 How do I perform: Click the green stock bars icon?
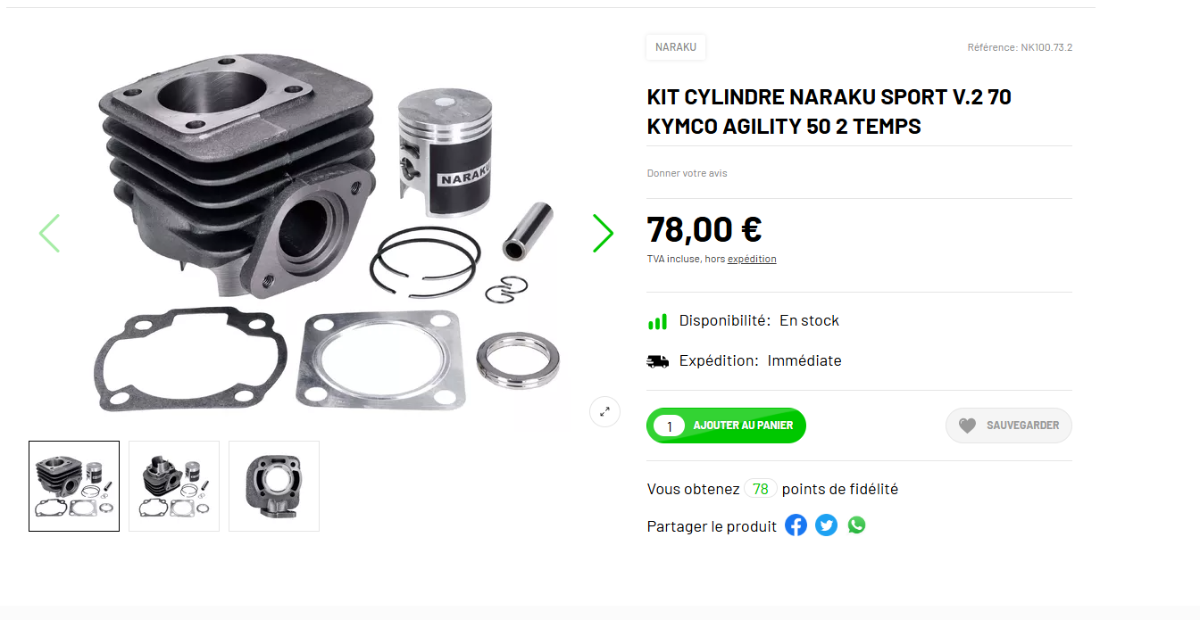657,321
